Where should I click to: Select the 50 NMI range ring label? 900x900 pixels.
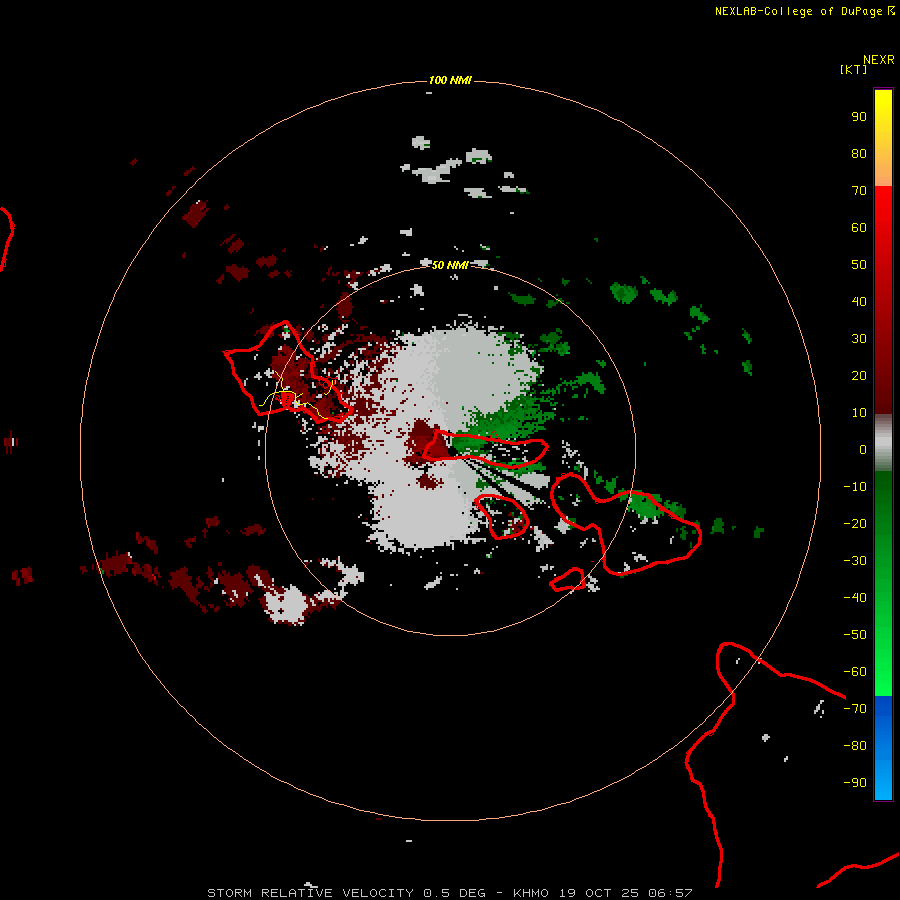pyautogui.click(x=450, y=265)
